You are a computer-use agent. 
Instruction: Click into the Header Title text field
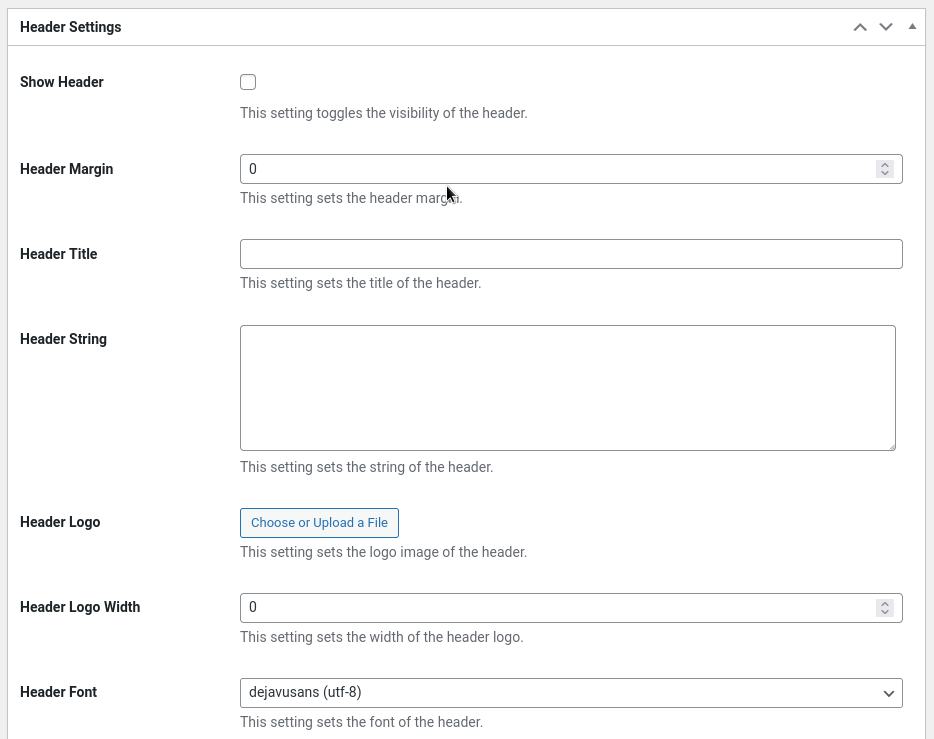pyautogui.click(x=570, y=254)
